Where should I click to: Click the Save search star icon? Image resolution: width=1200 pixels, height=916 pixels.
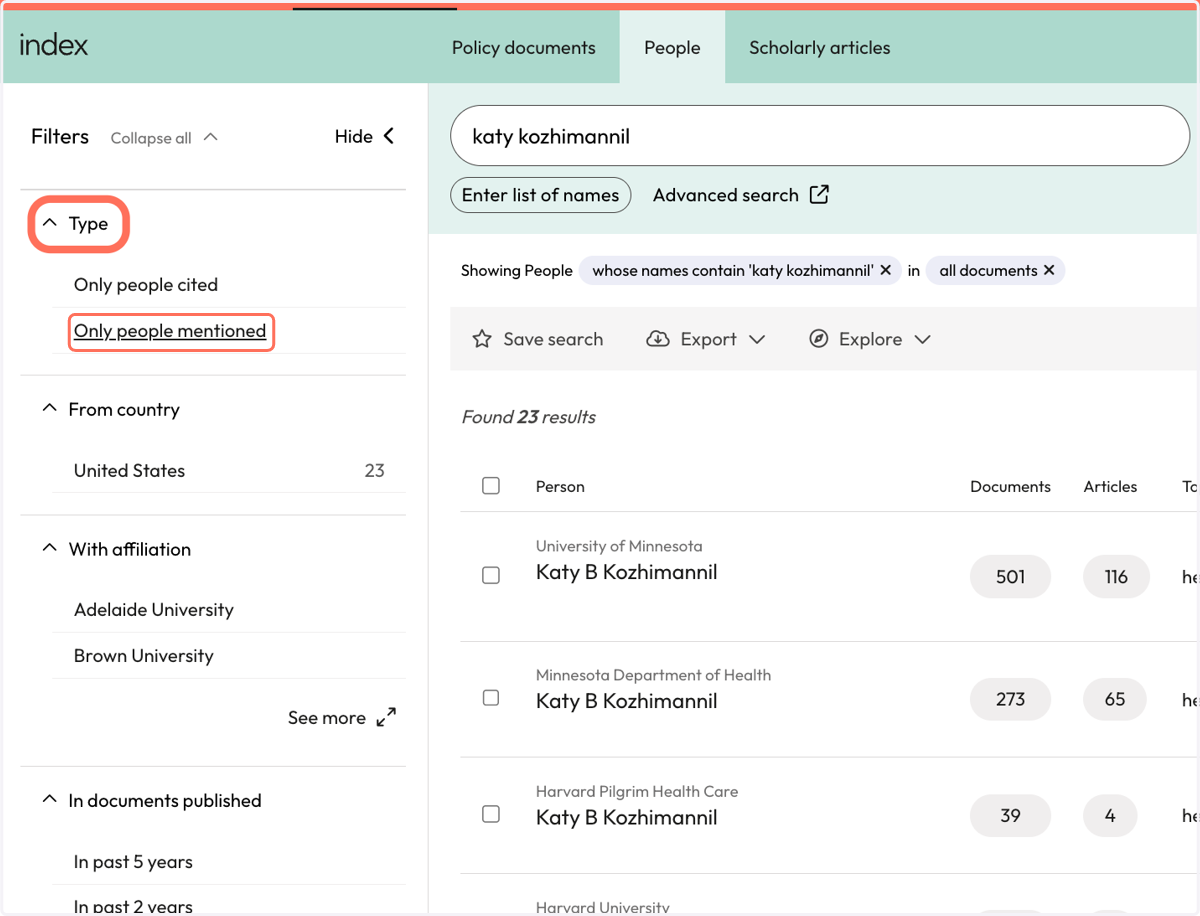point(482,339)
